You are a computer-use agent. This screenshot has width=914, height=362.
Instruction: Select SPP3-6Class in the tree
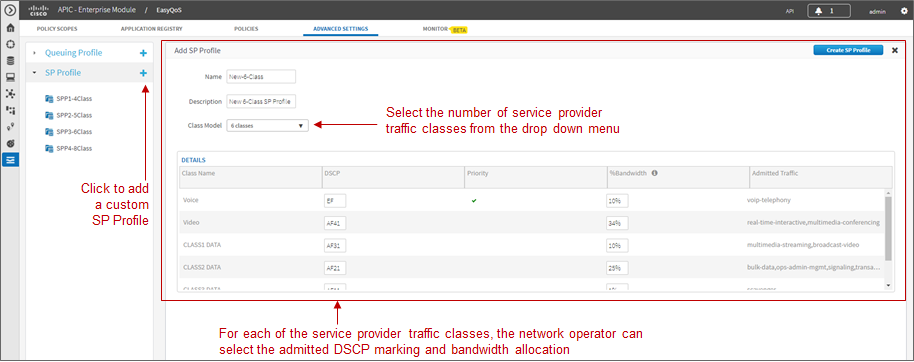[x=74, y=131]
